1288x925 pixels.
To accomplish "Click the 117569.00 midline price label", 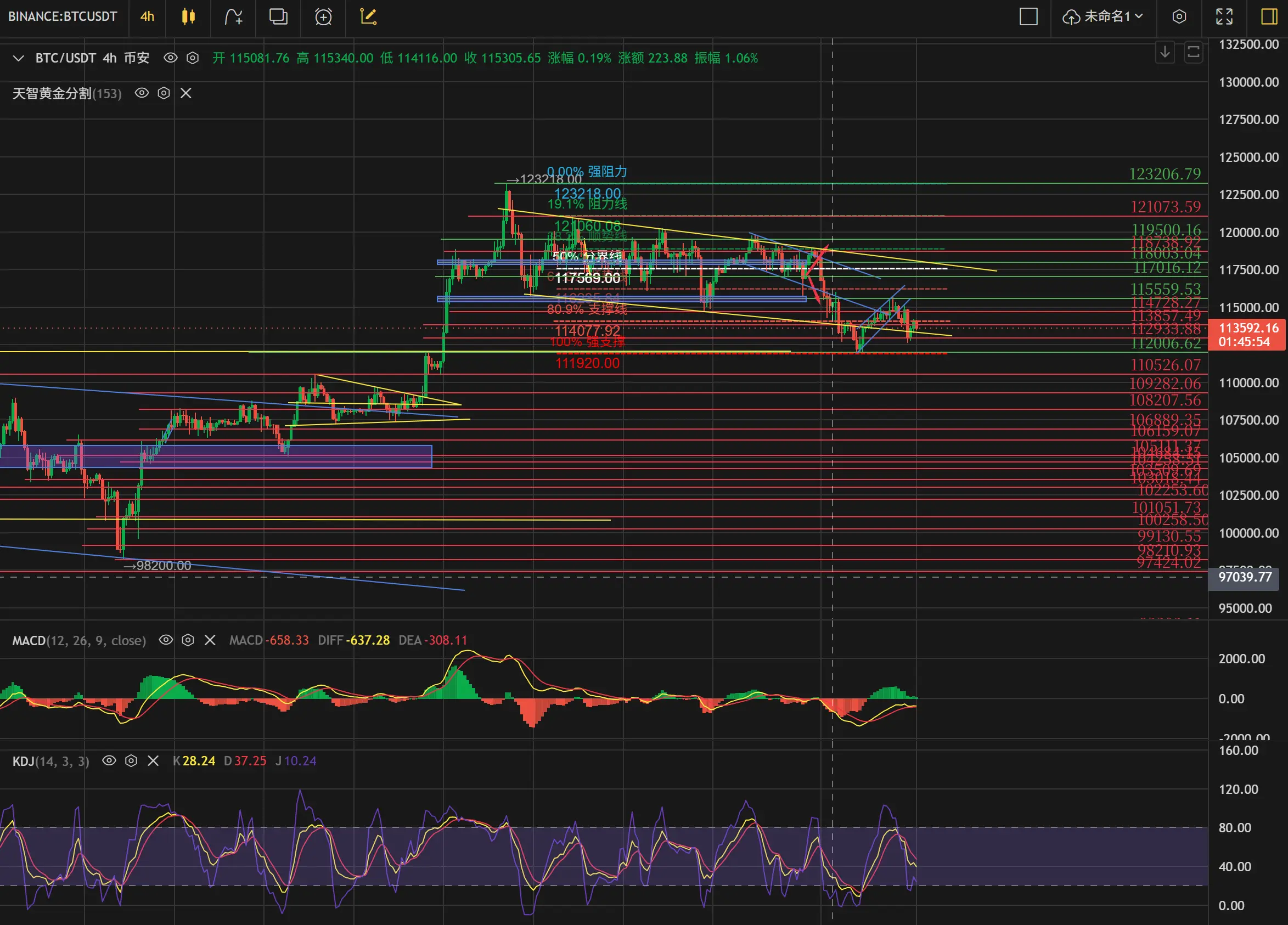I will [x=587, y=278].
